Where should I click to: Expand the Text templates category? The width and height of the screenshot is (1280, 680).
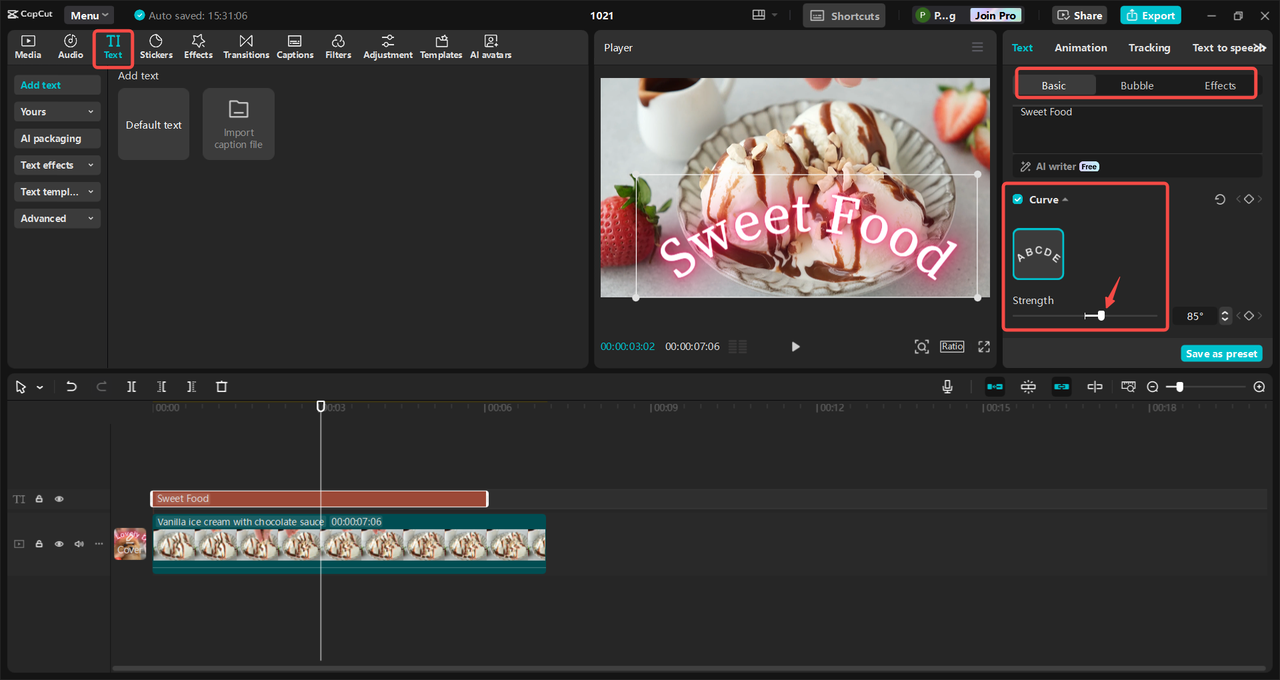(x=57, y=192)
